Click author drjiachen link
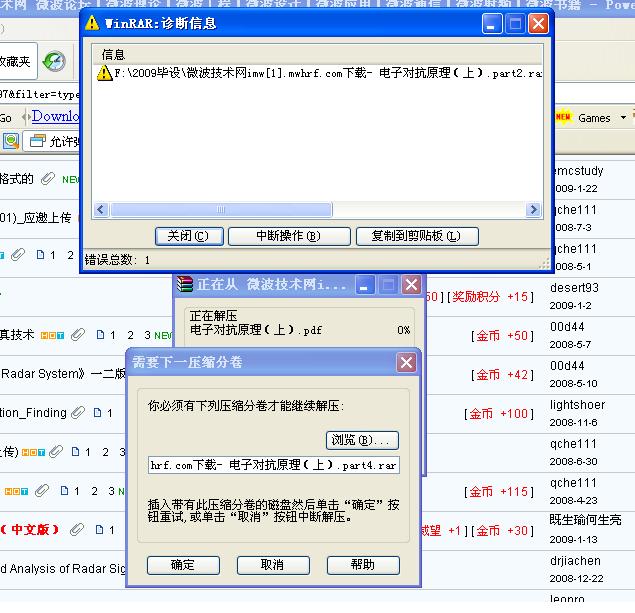Viewport: 635px width, 613px height. [575, 561]
